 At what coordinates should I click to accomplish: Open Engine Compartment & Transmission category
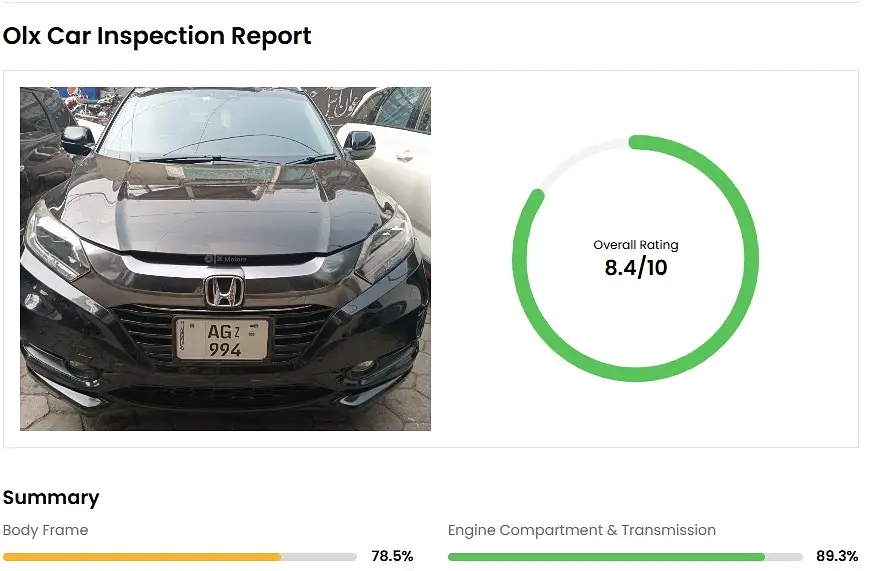[581, 530]
